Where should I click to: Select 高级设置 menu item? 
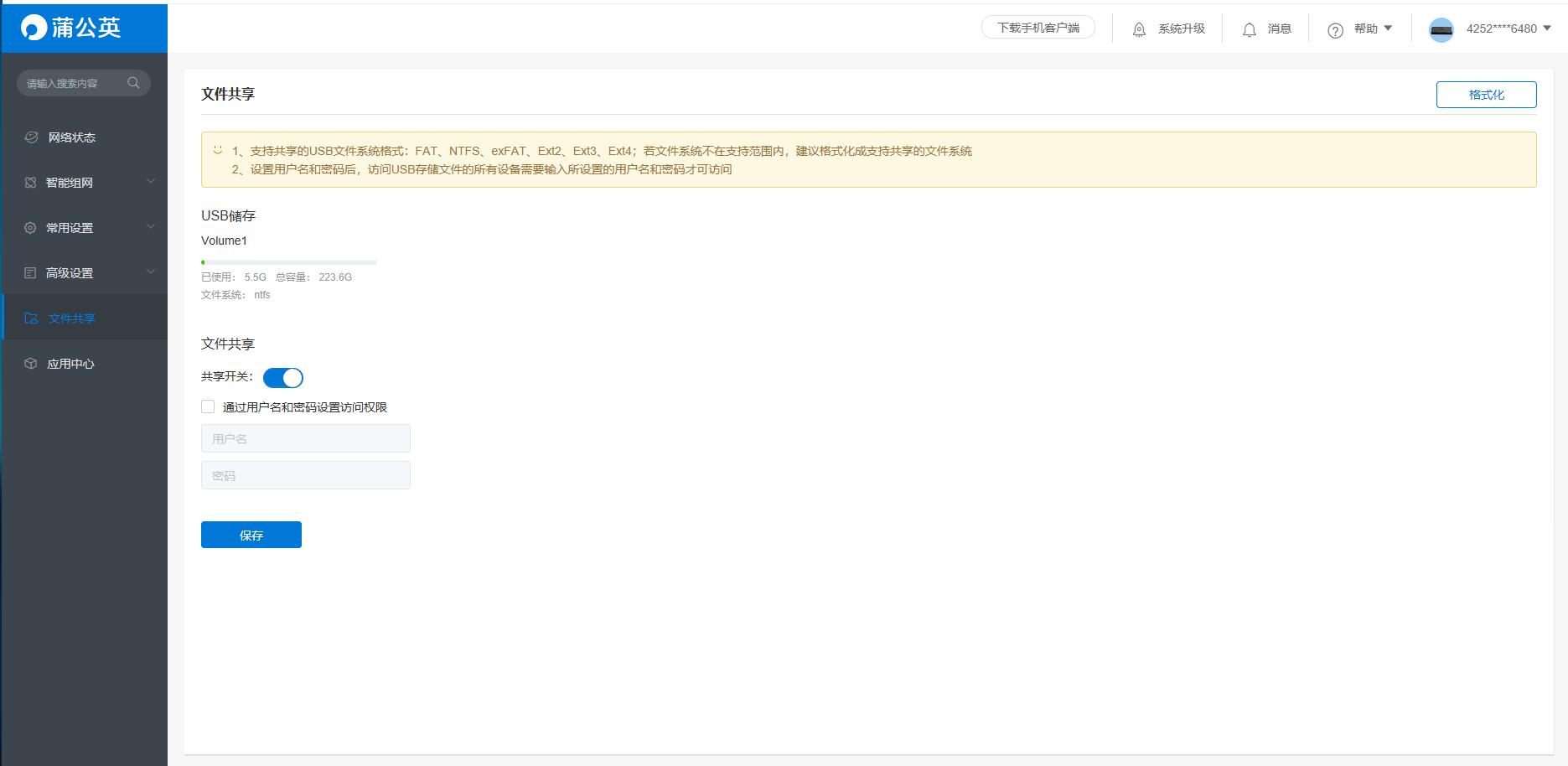coord(85,273)
